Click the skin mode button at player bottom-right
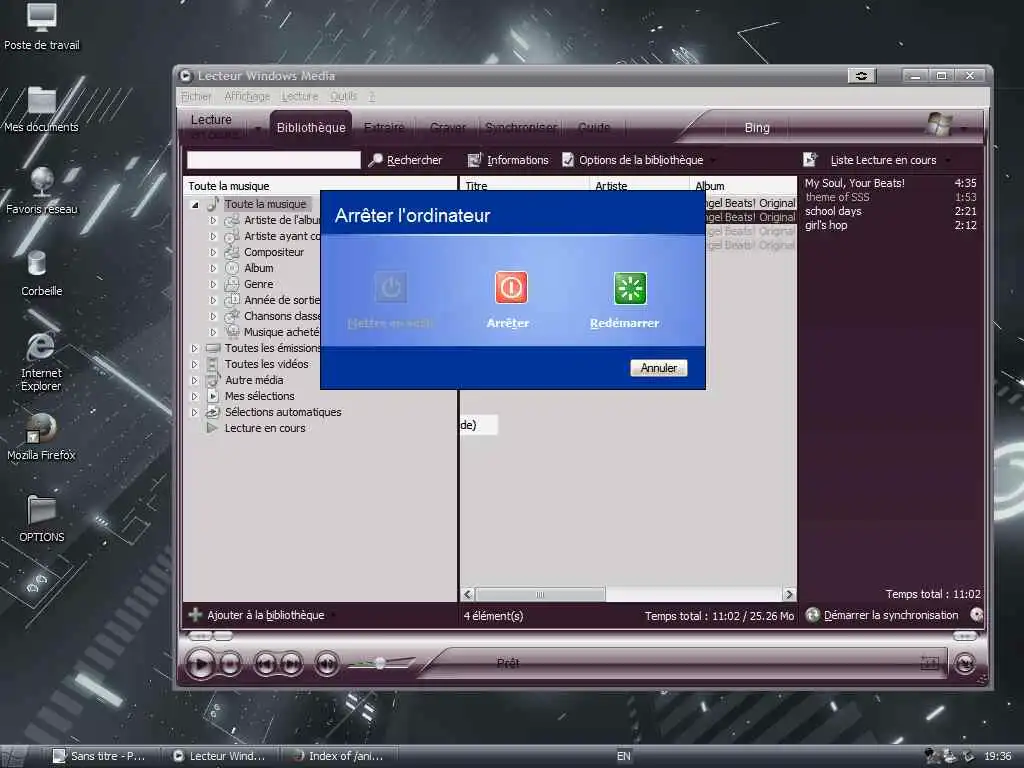Screen dimensions: 1024x768 [965, 664]
